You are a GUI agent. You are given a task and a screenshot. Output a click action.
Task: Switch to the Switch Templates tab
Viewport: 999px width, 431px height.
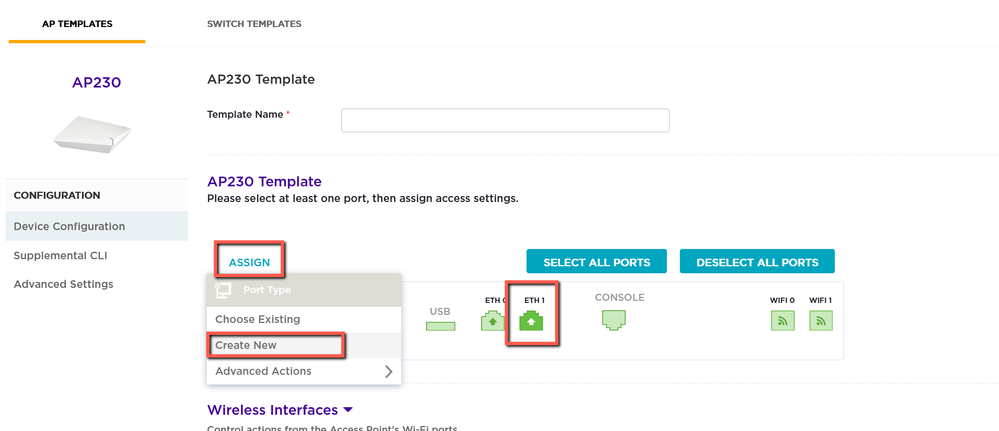pyautogui.click(x=254, y=24)
